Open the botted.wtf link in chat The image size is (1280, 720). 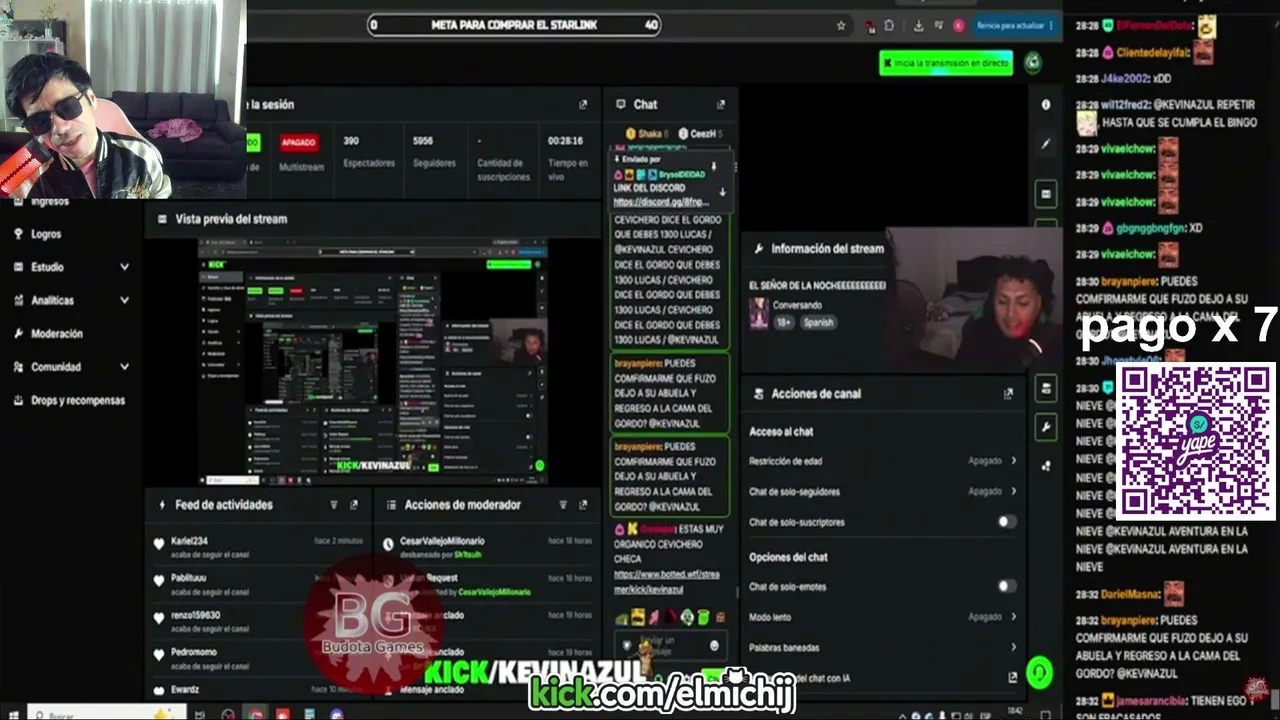point(666,582)
